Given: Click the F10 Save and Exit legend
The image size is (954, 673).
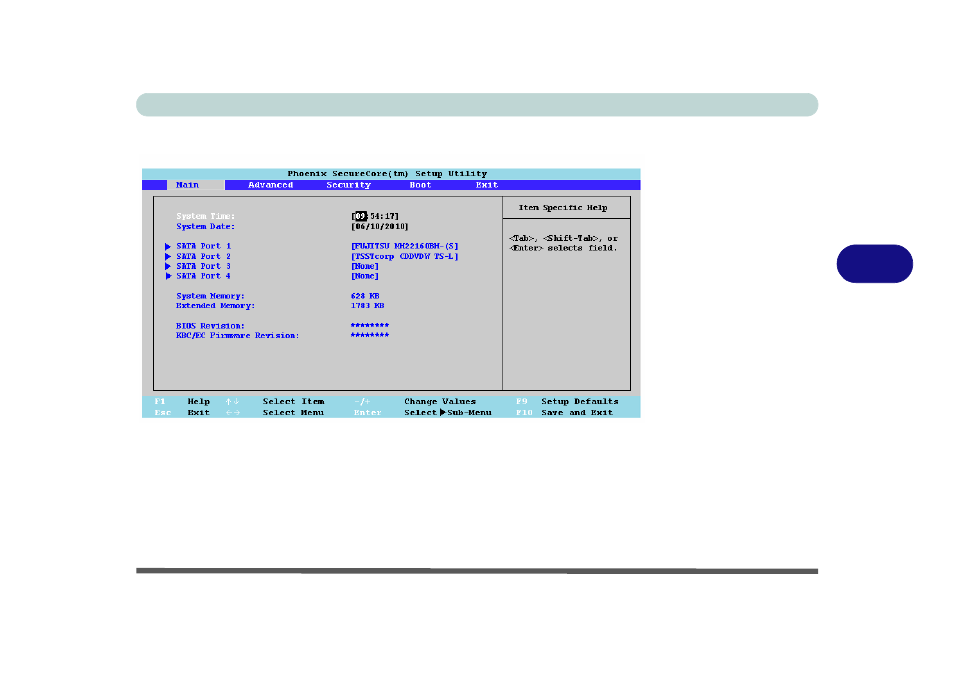Looking at the screenshot, I should [565, 413].
